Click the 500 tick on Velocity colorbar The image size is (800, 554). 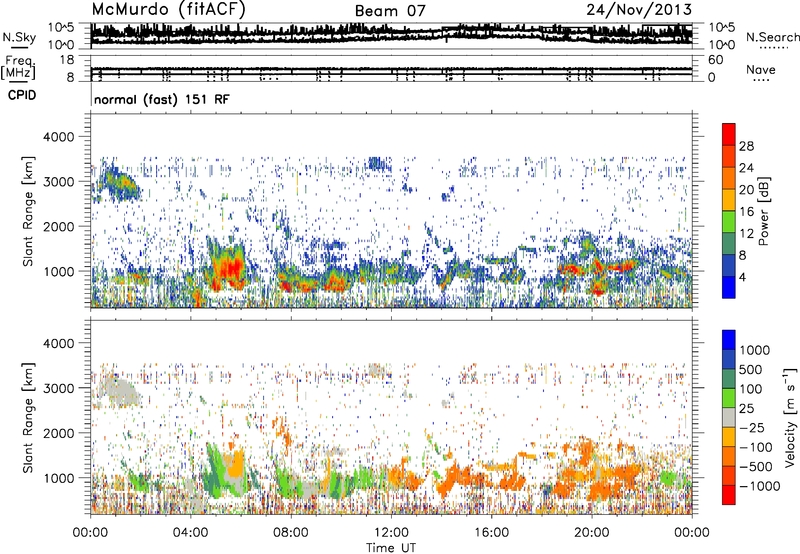[x=751, y=369]
